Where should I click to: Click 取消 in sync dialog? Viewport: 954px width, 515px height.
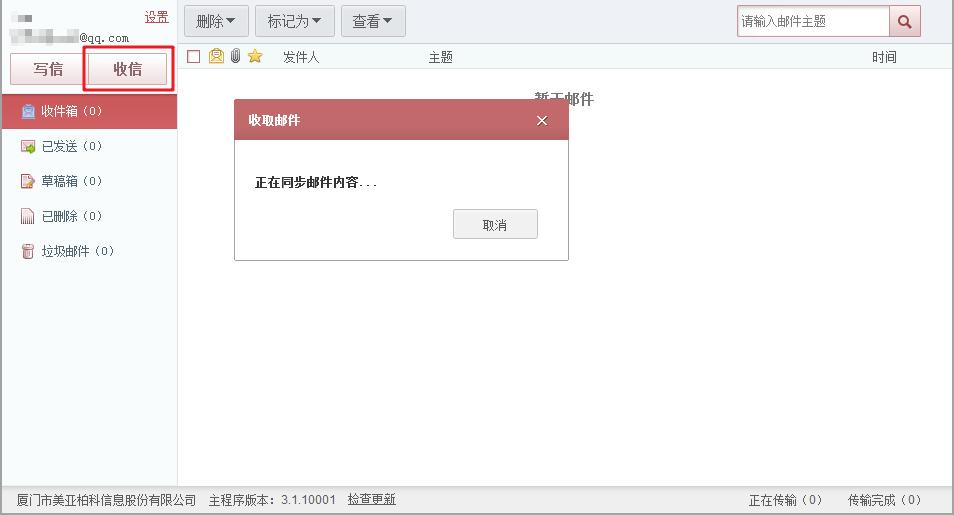(495, 225)
